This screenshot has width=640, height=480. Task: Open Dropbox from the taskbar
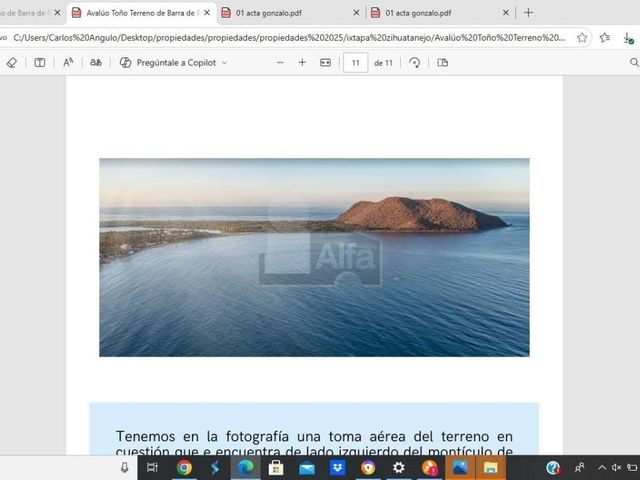click(337, 468)
